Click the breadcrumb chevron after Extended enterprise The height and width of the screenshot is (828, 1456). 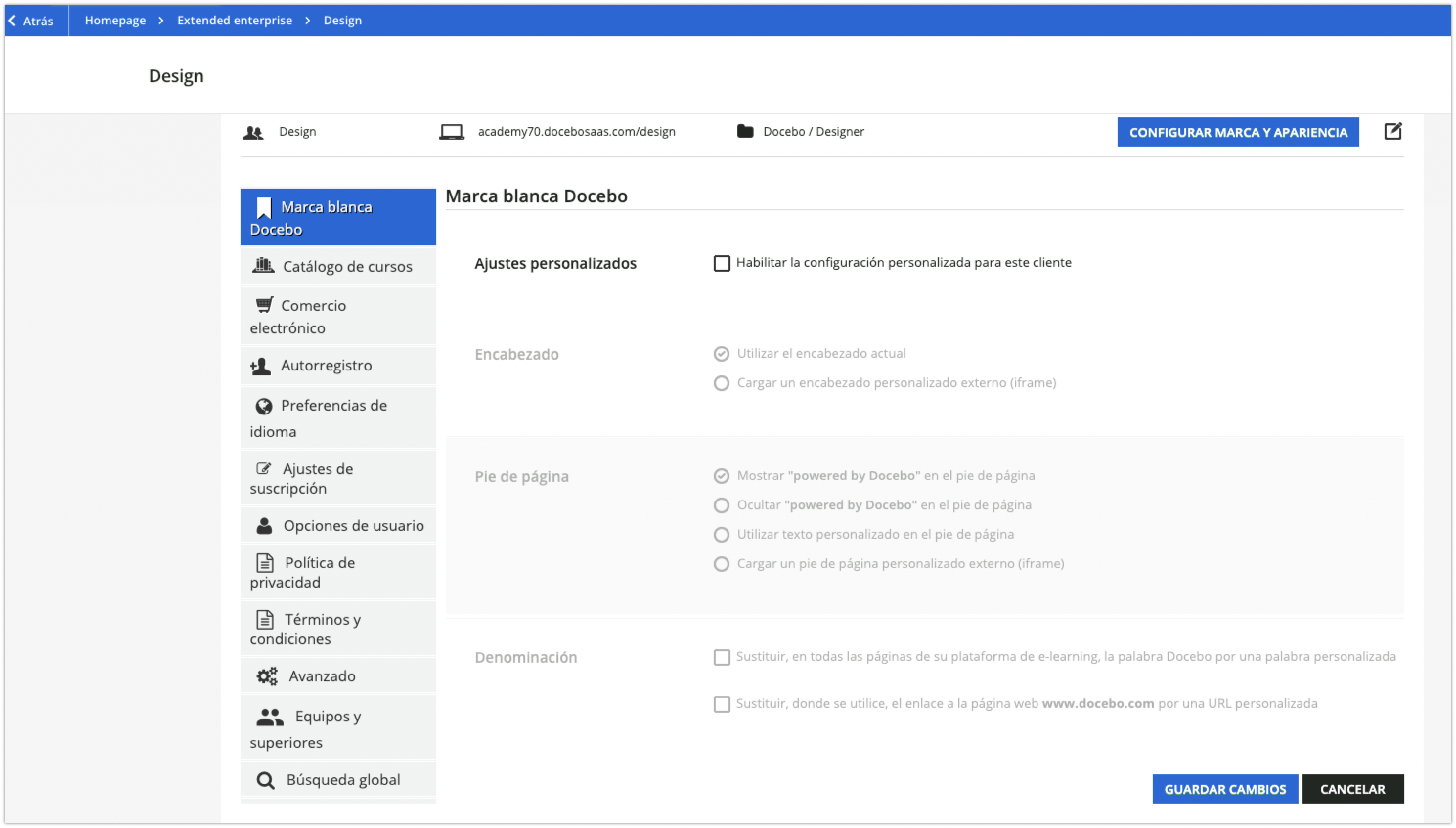308,21
